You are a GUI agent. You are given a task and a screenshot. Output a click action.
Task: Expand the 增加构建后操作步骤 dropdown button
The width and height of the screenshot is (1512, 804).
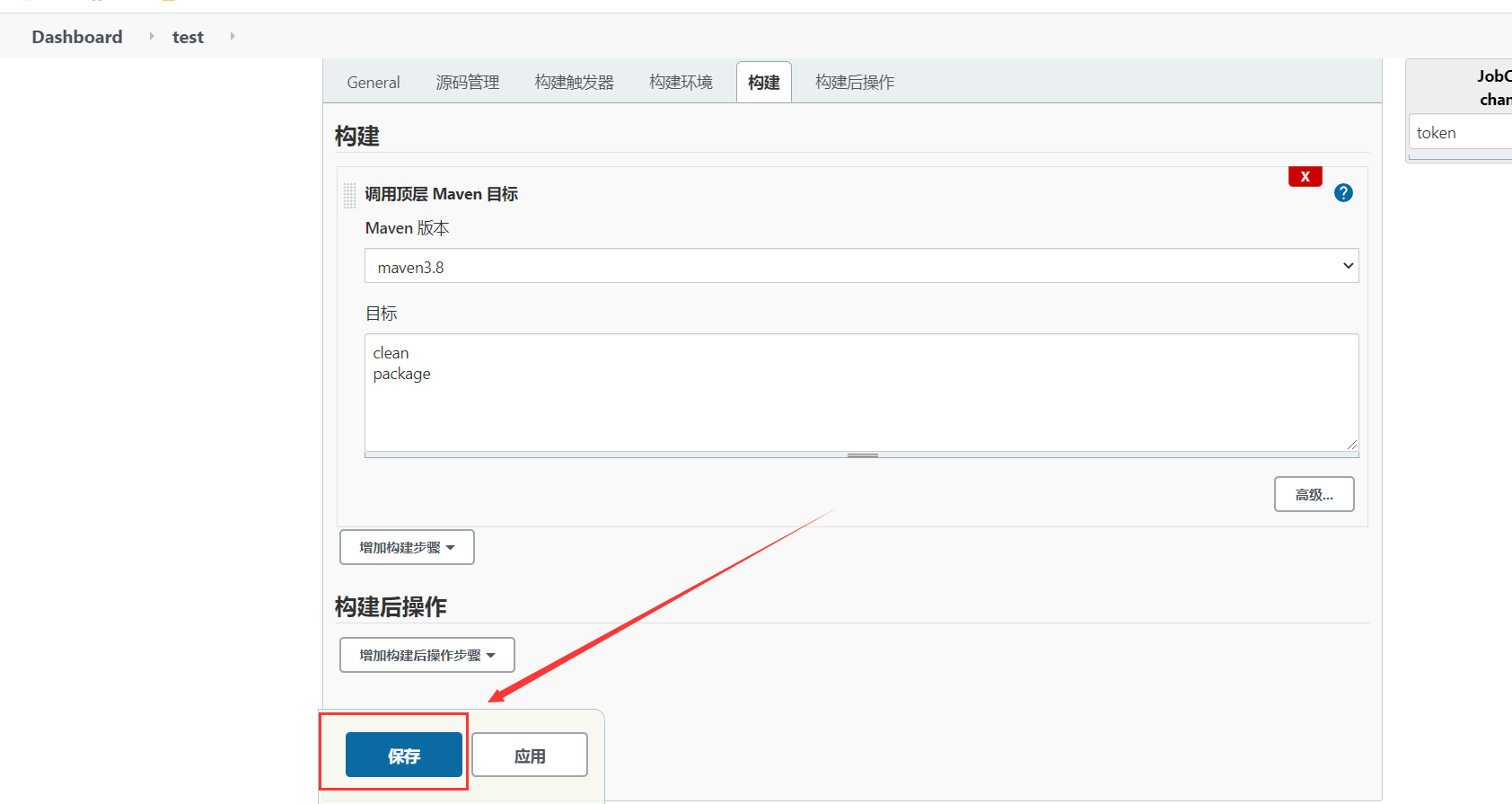click(x=427, y=655)
